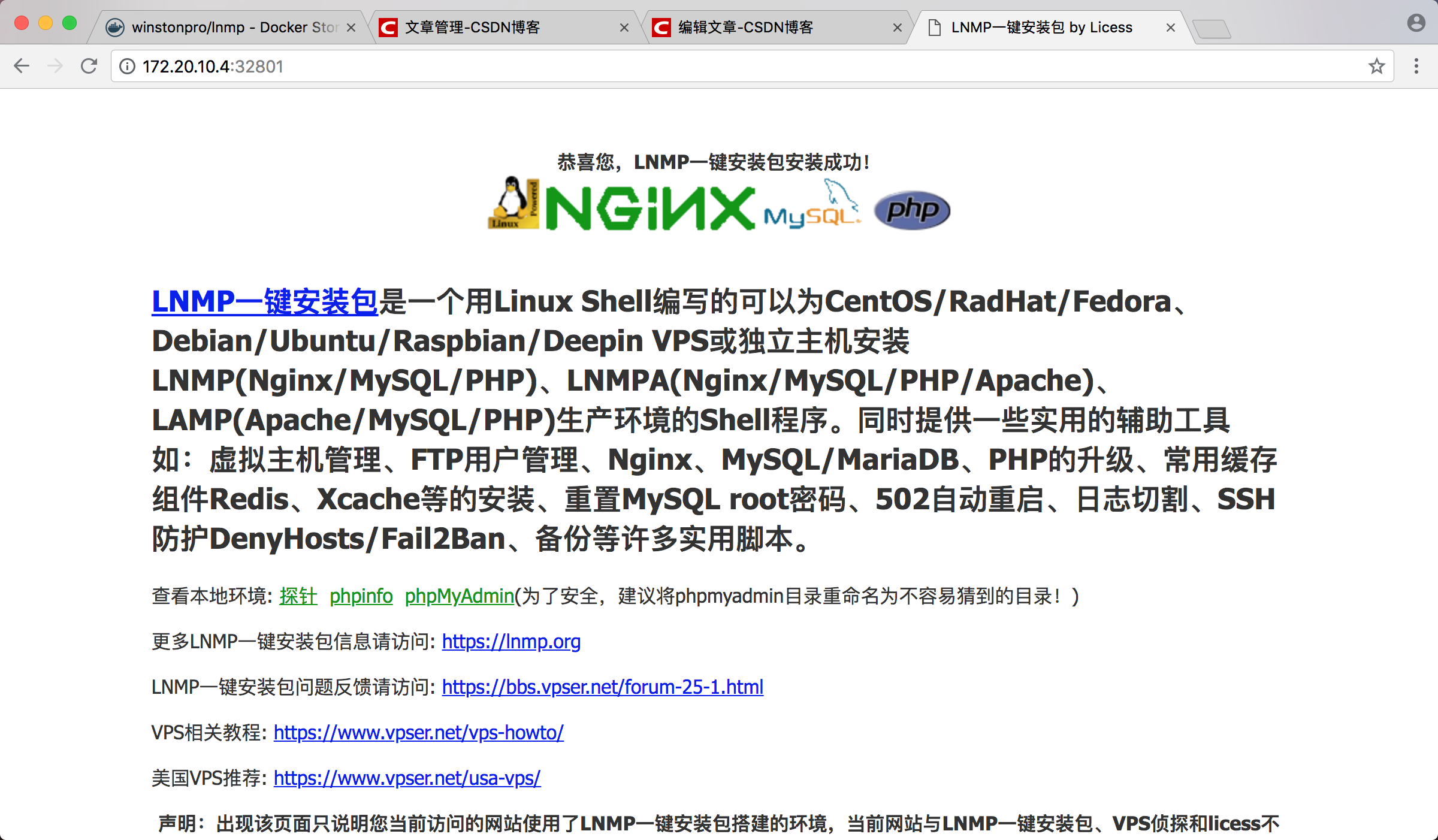Open a new tab

pos(1212,29)
